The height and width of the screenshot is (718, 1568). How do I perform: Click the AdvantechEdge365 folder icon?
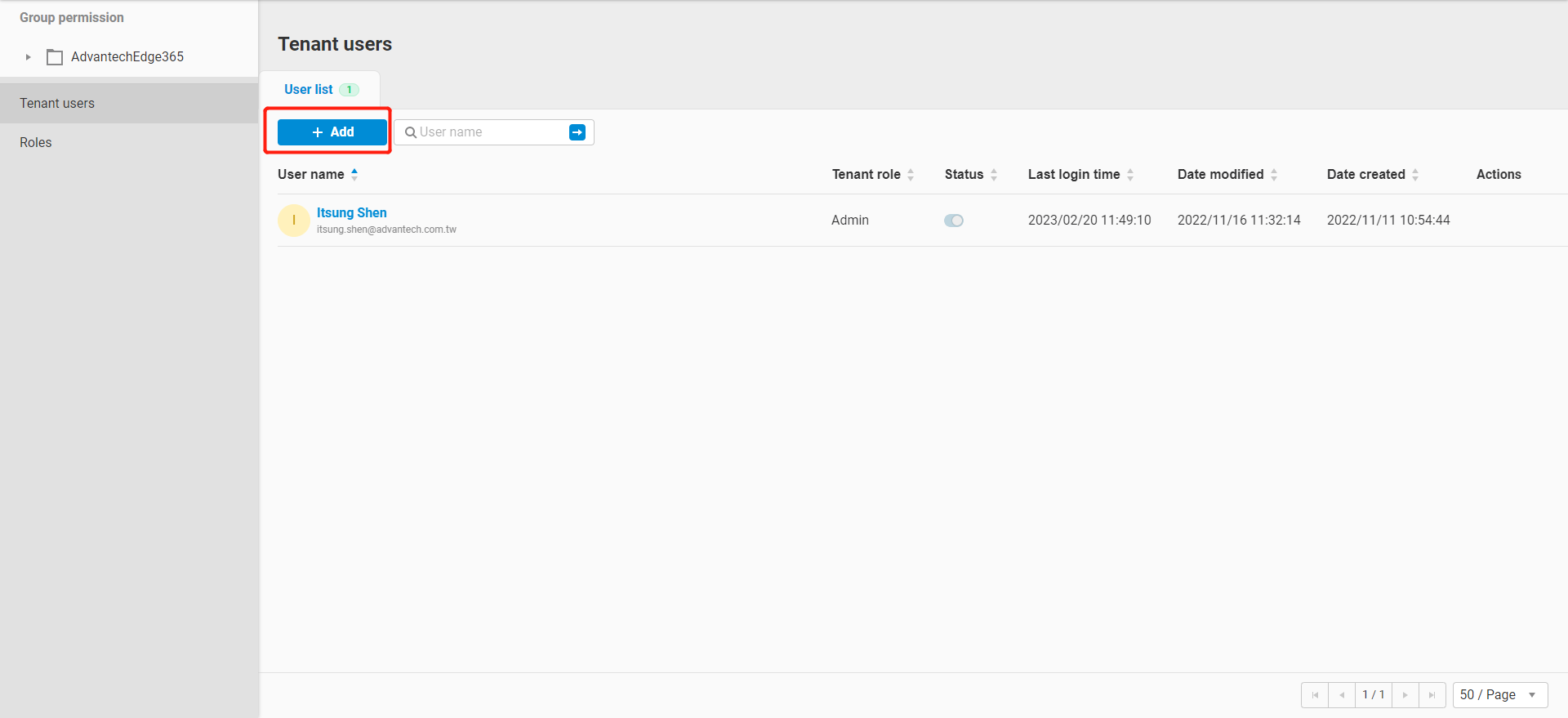55,57
